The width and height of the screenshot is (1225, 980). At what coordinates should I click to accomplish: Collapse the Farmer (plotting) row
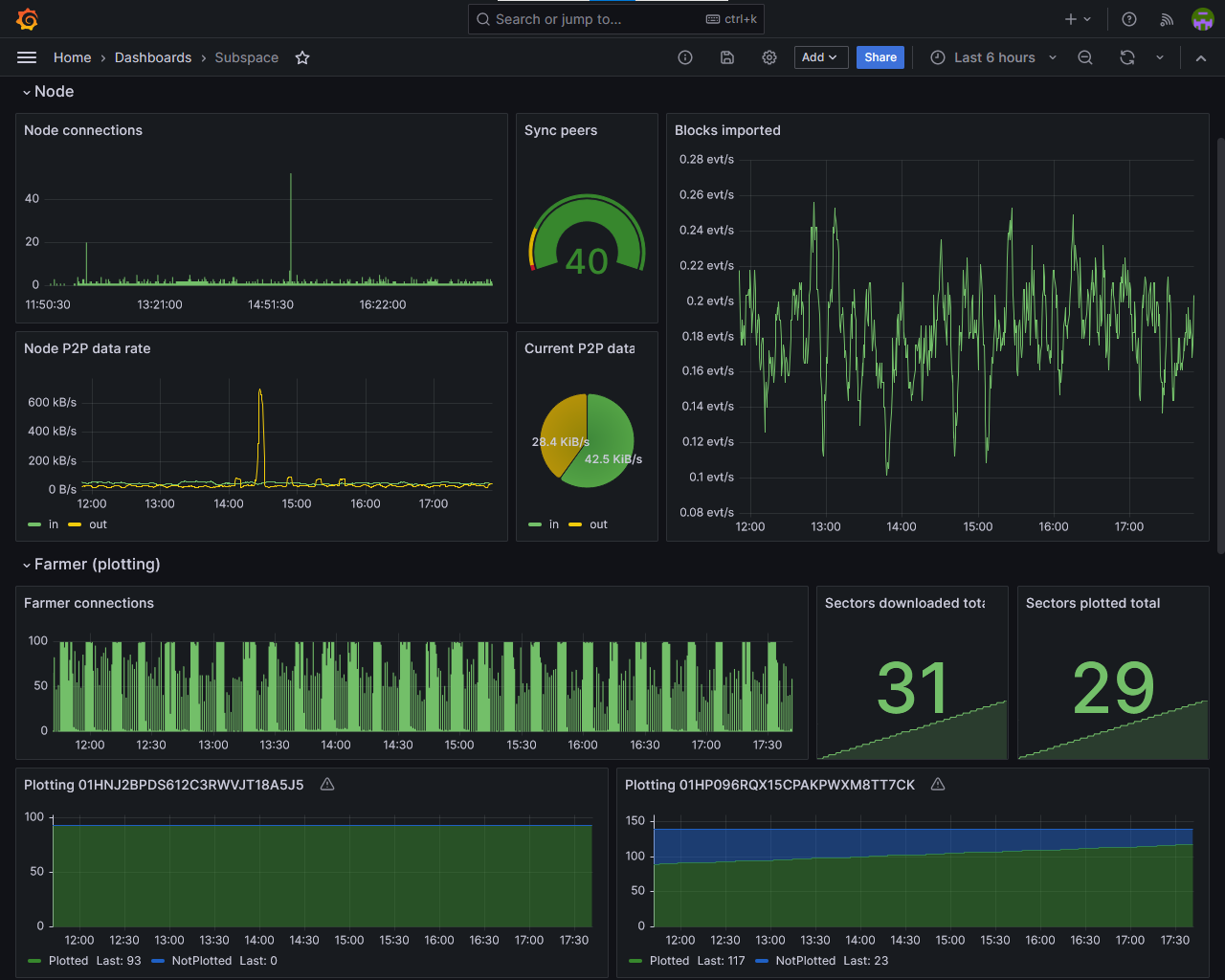(97, 565)
